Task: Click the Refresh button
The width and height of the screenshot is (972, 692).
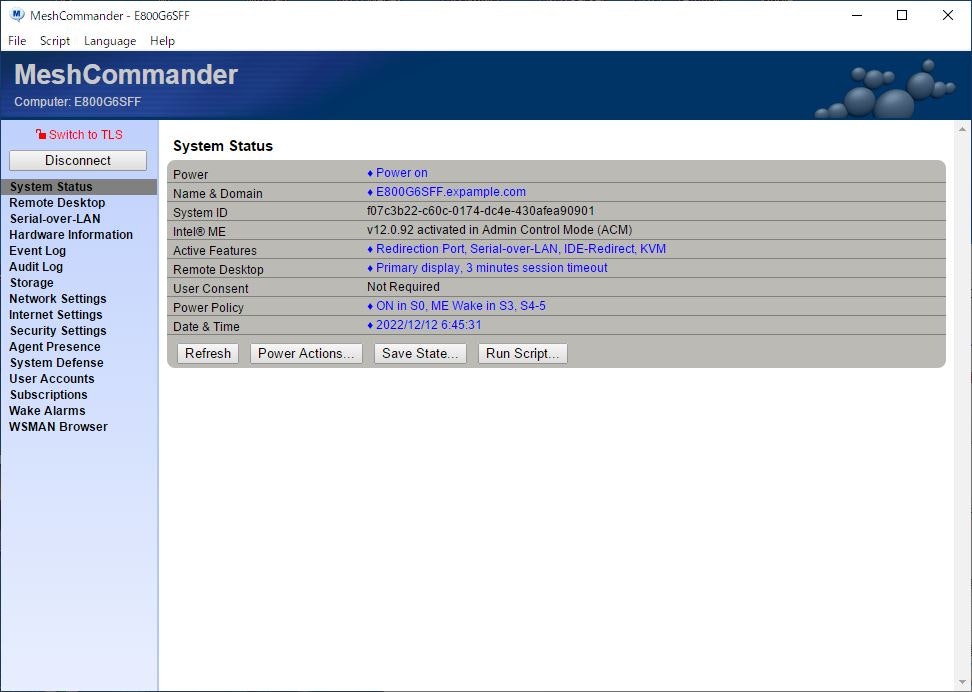Action: pos(208,353)
